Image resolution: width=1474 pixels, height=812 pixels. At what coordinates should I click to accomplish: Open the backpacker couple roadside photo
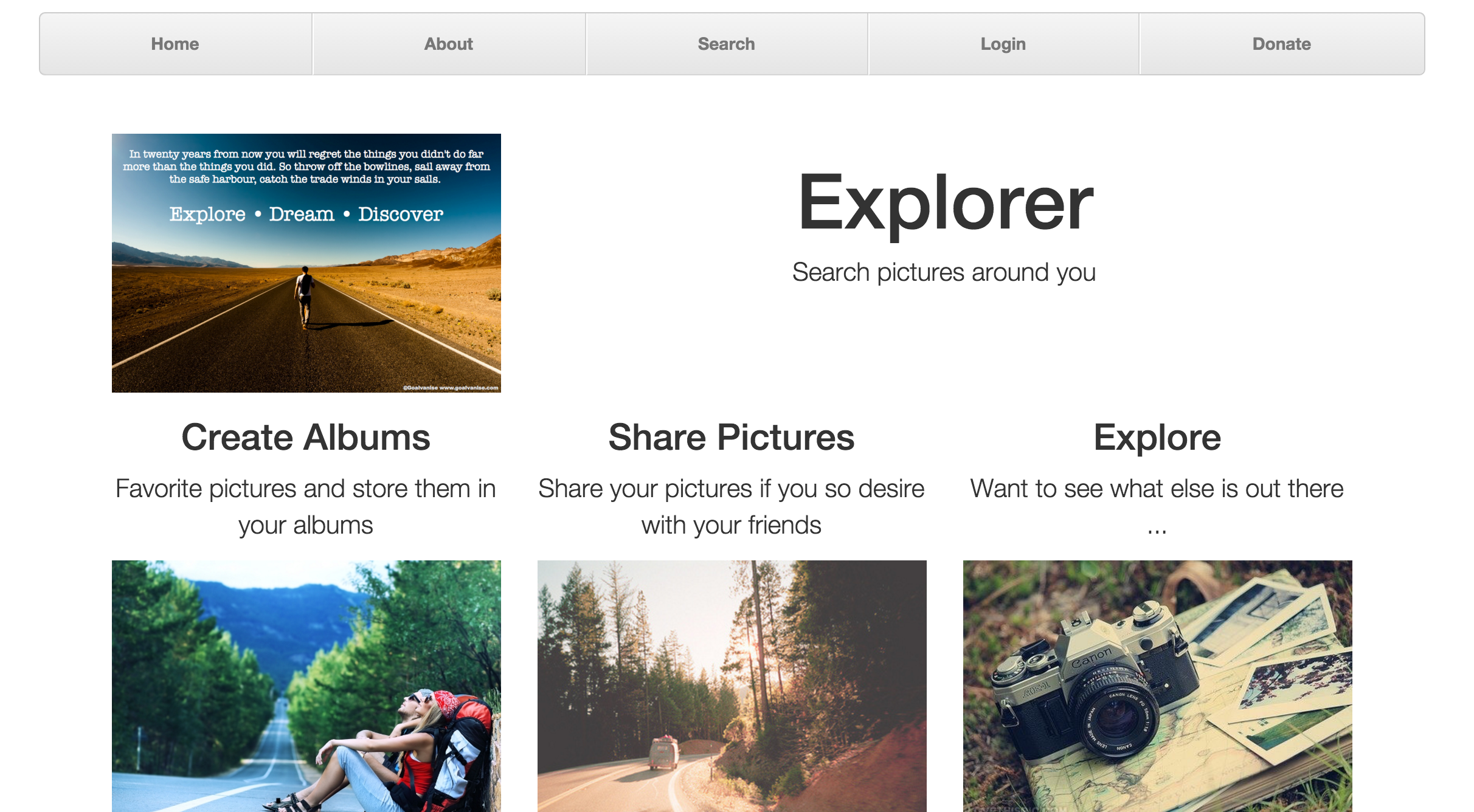click(306, 686)
